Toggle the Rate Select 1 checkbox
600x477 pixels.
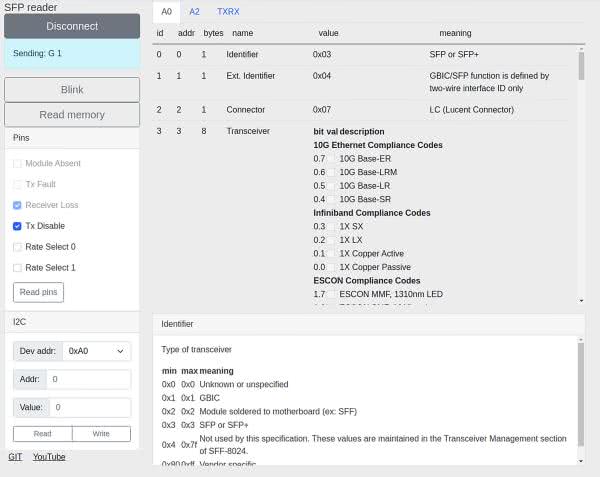pyautogui.click(x=17, y=268)
